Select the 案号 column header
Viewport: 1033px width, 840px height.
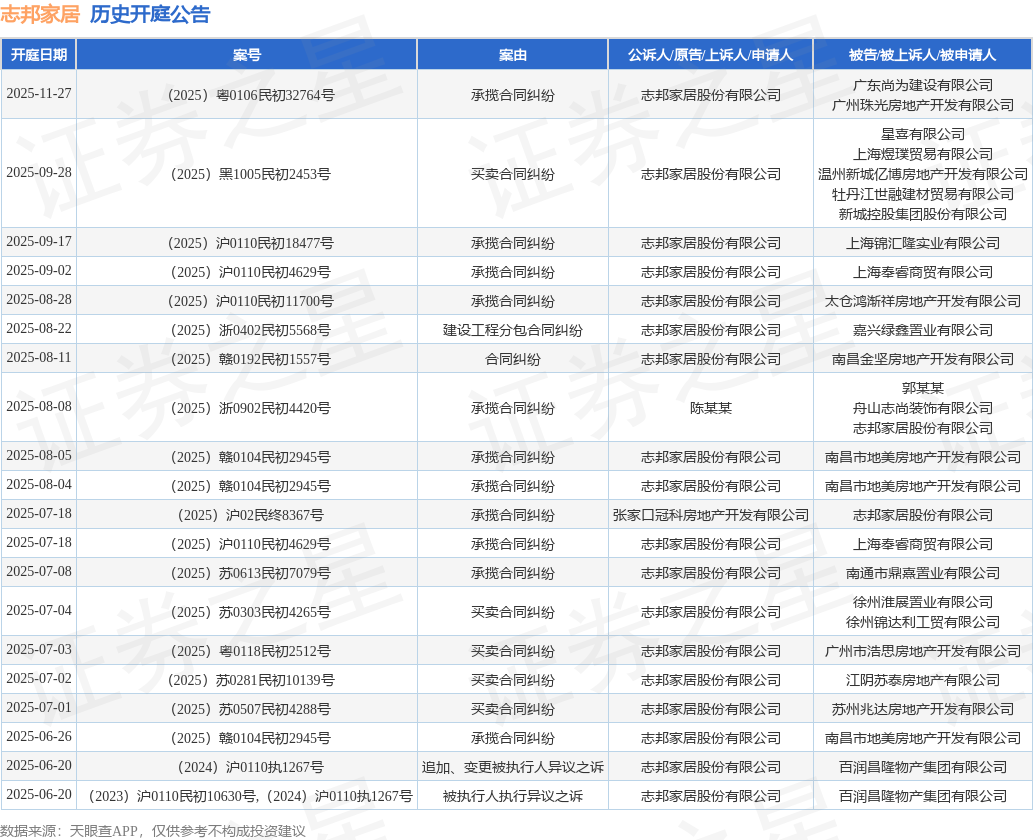pyautogui.click(x=247, y=55)
